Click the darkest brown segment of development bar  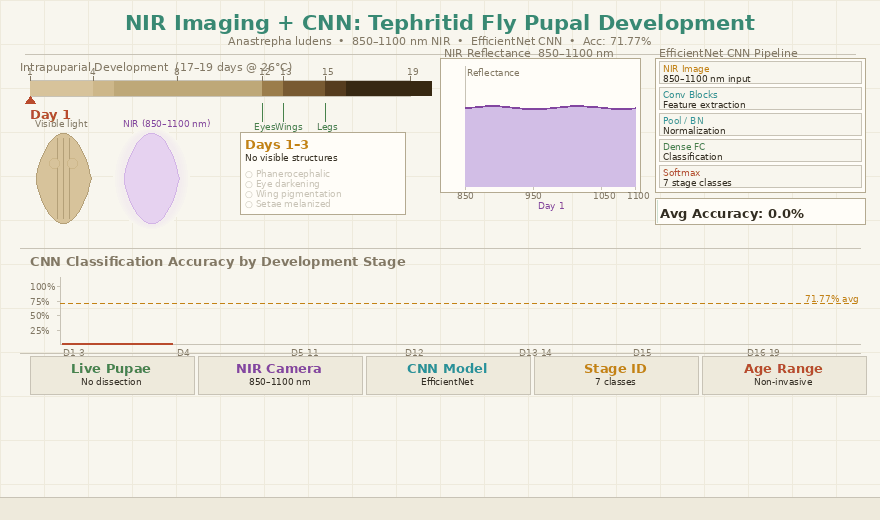(x=389, y=89)
